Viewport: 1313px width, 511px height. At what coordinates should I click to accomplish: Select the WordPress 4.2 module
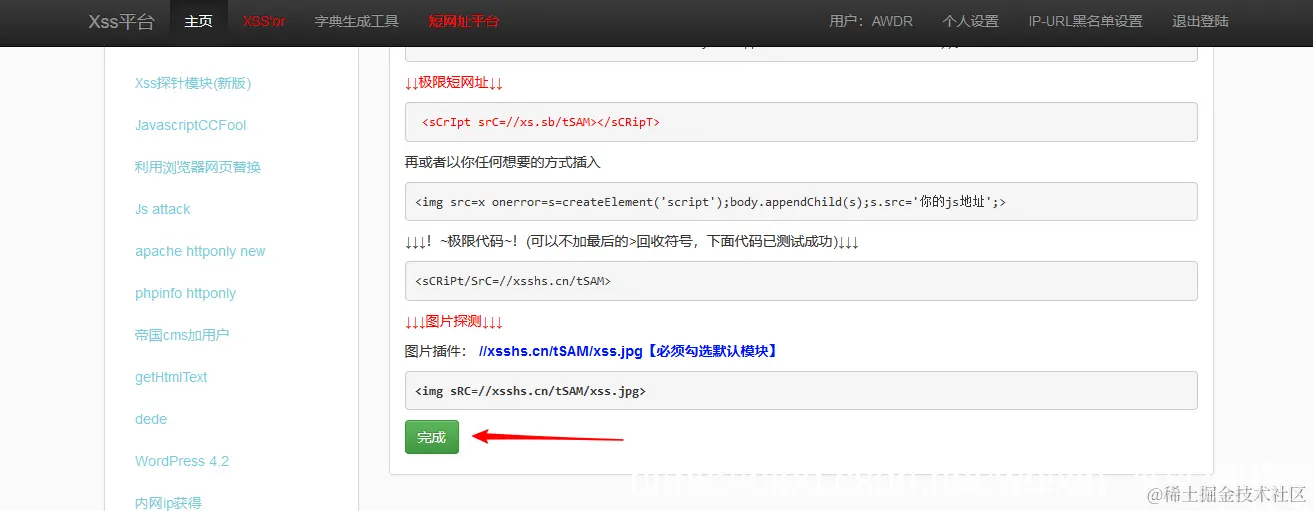tap(182, 461)
